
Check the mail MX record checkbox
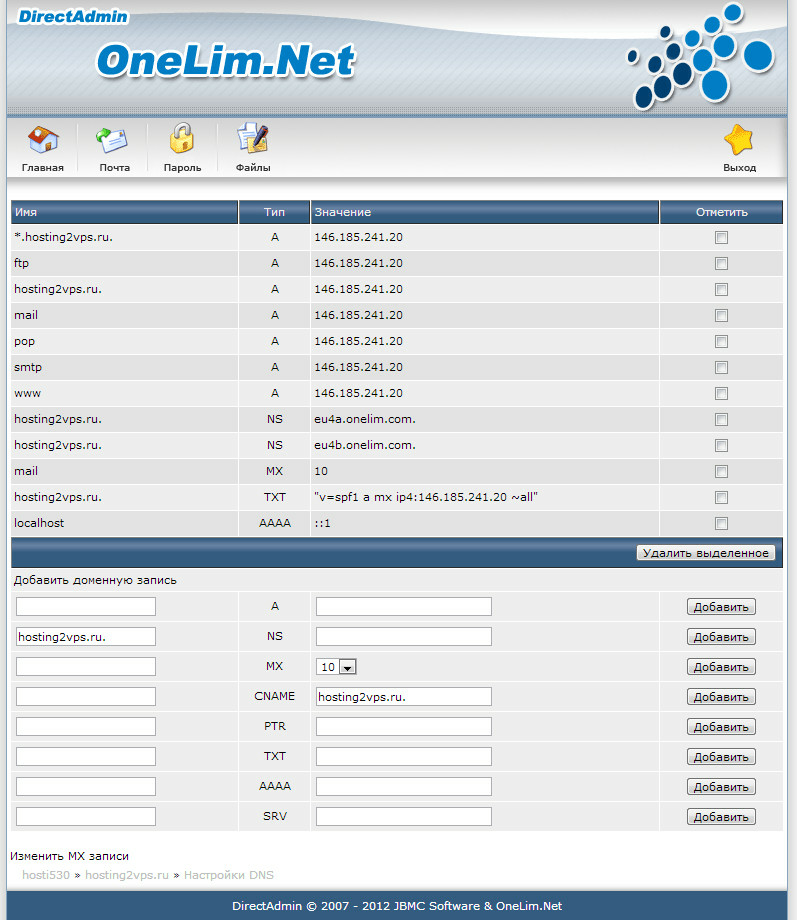point(721,471)
